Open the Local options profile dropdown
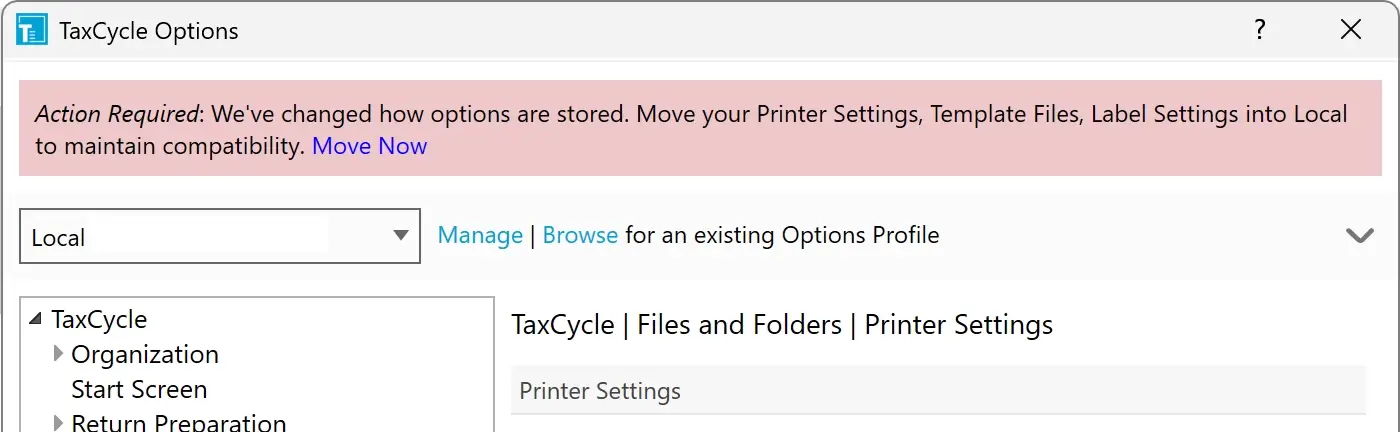This screenshot has height=432, width=1400. point(401,236)
